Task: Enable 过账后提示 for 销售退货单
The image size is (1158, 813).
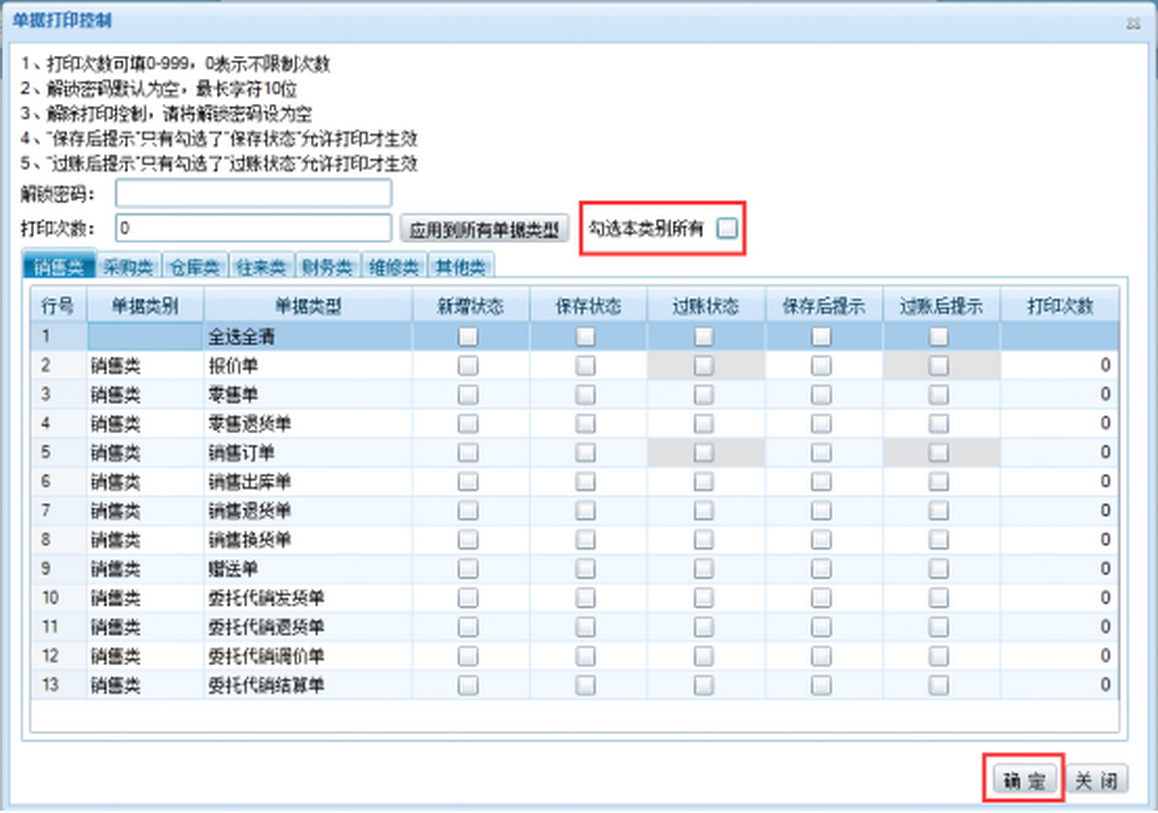Action: pos(939,511)
